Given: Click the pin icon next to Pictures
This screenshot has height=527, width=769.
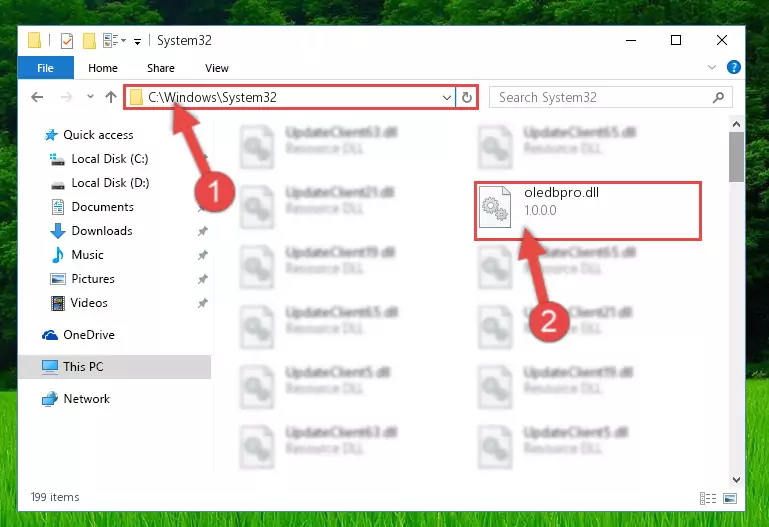Looking at the screenshot, I should point(203,279).
